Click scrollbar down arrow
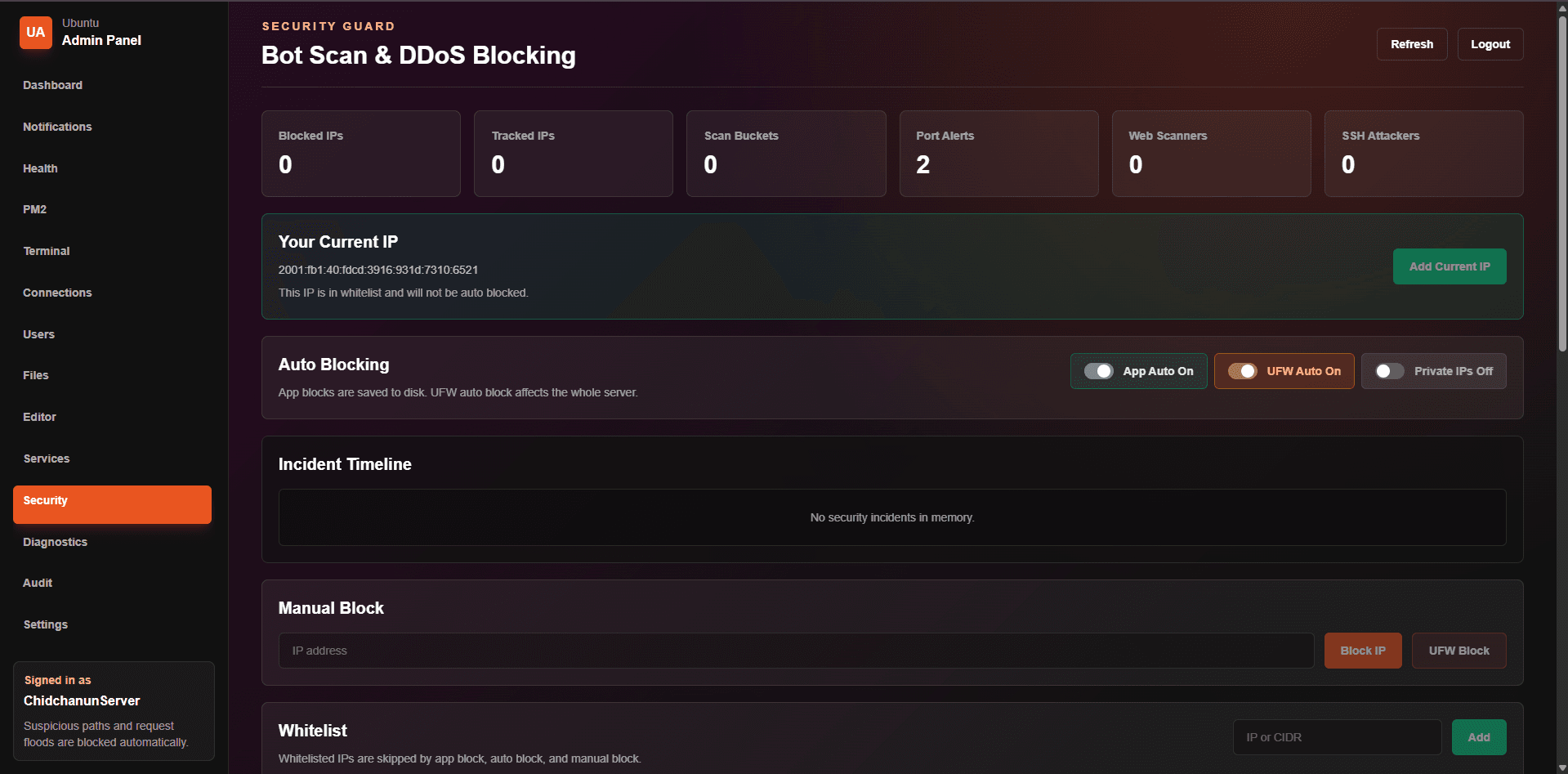This screenshot has width=1568, height=774. 1562,768
